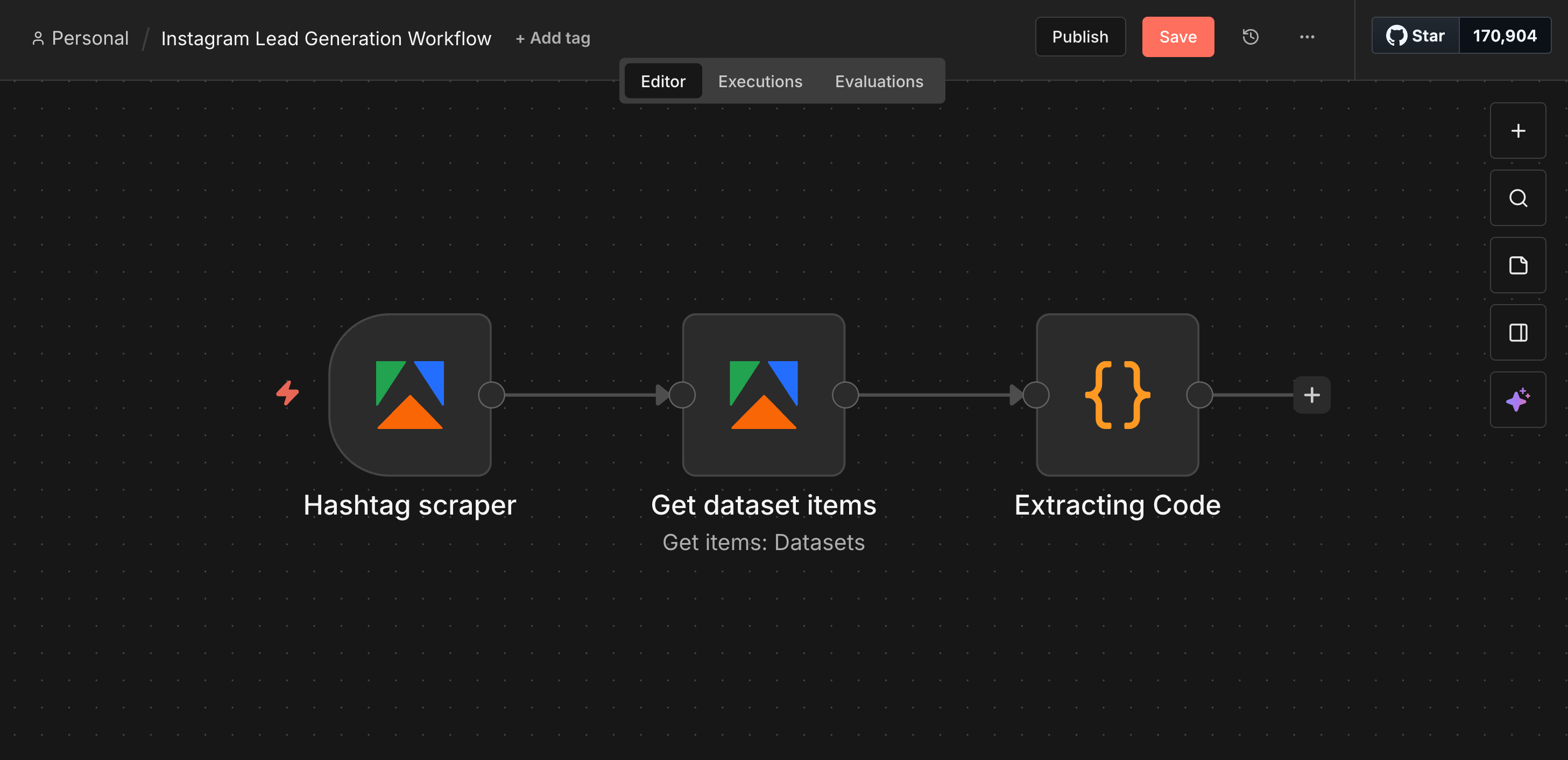Screen dimensions: 1568x760
Task: Open the node creation panel with the plus icon
Action: (x=1518, y=130)
